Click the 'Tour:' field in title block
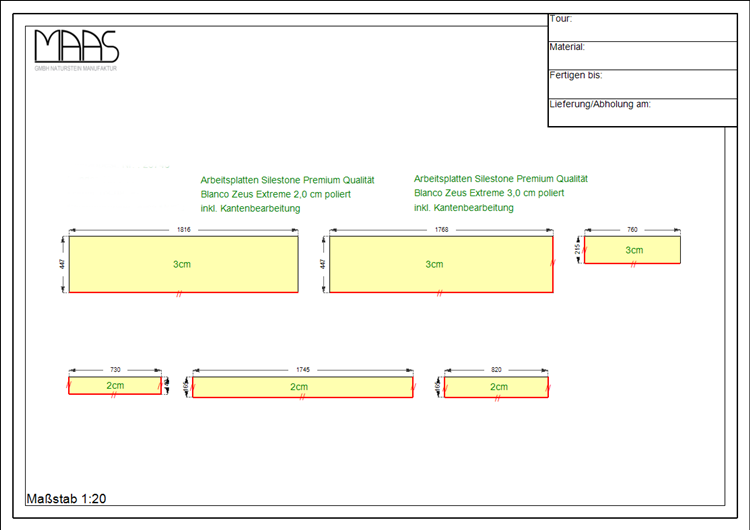Image resolution: width=750 pixels, height=530 pixels. tap(642, 28)
